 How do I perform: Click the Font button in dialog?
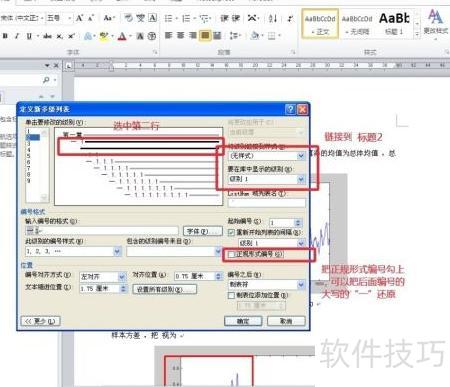click(x=203, y=231)
